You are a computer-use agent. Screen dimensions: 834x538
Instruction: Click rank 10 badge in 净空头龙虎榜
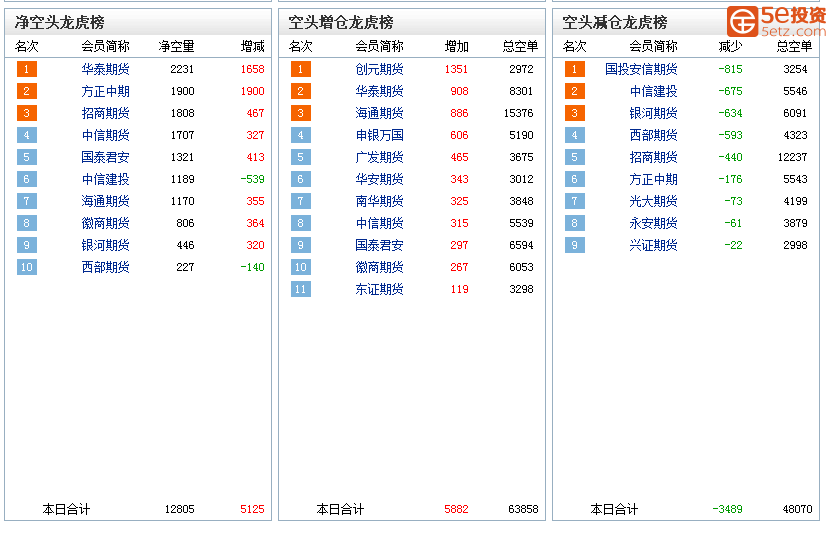[27, 267]
